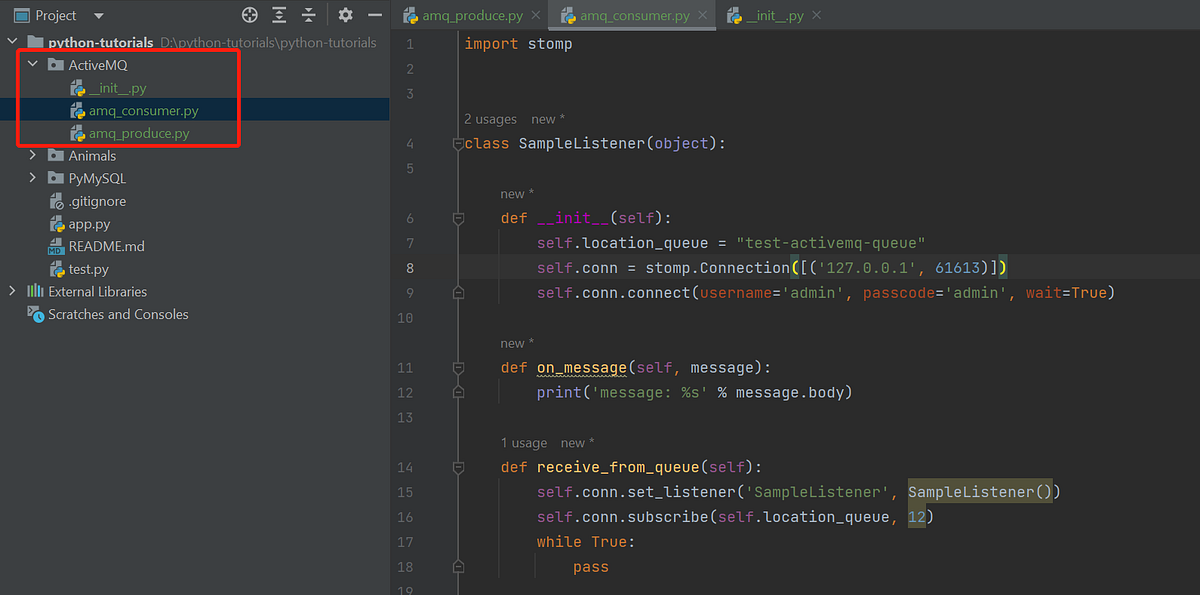This screenshot has height=595, width=1200.
Task: Collapse the ActiveMQ folder chevron
Action: 32,63
